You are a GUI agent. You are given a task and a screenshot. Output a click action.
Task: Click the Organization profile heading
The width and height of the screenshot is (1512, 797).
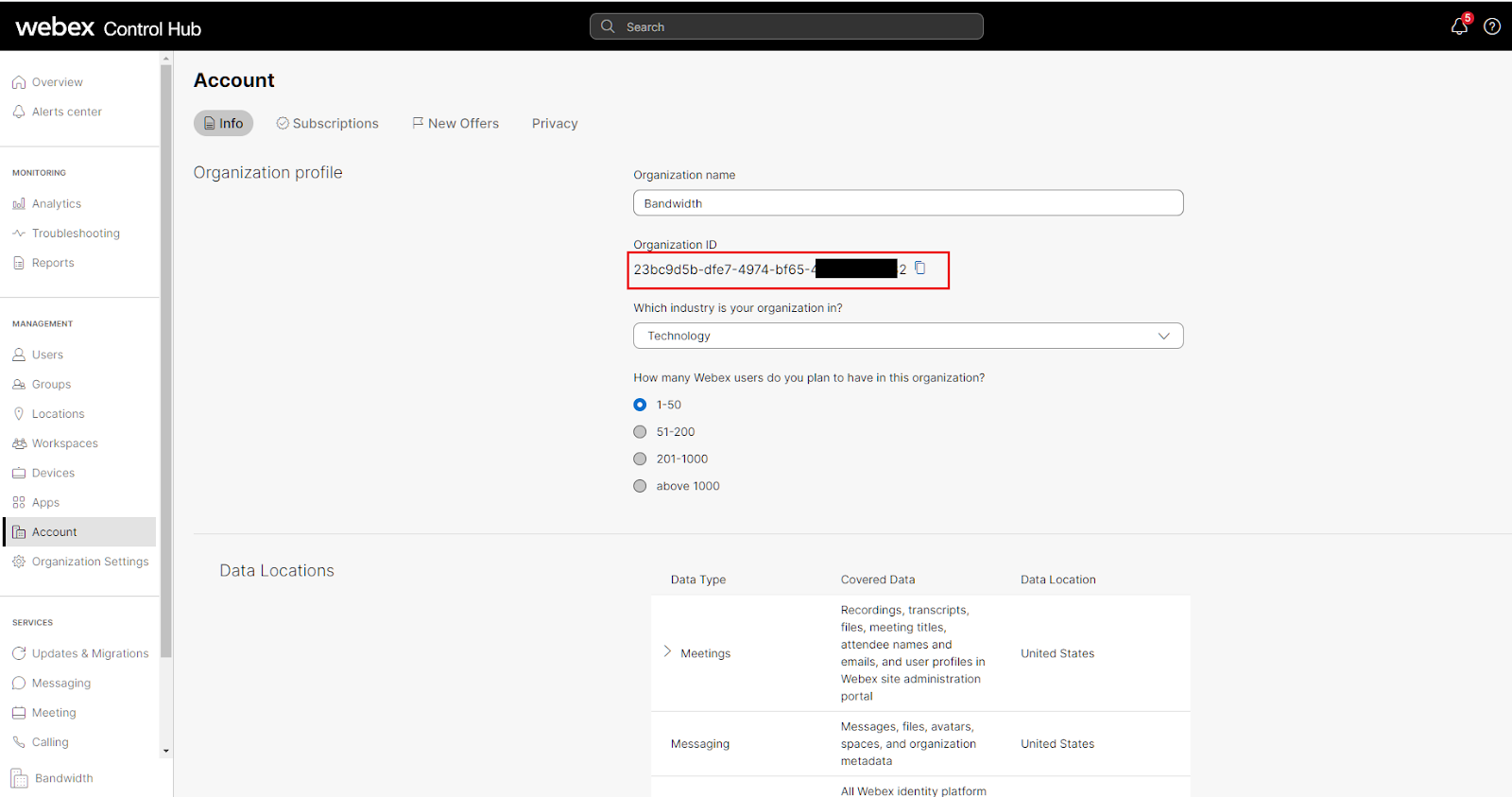(268, 173)
